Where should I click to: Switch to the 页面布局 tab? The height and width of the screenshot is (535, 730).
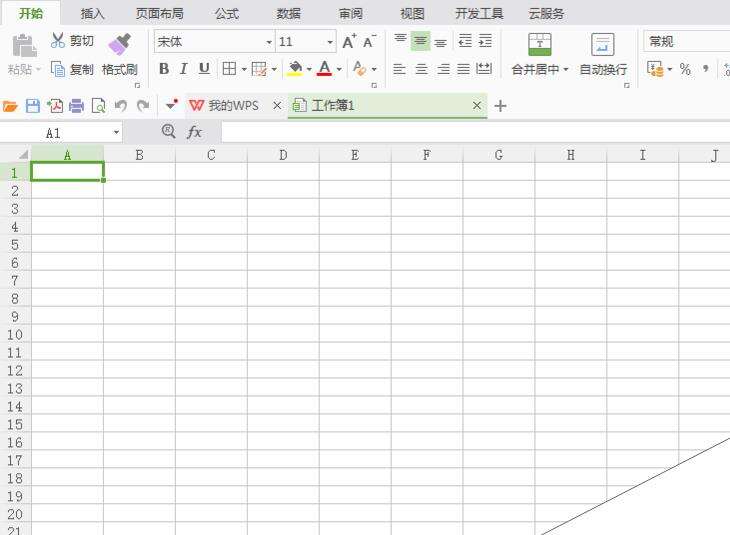(x=160, y=14)
